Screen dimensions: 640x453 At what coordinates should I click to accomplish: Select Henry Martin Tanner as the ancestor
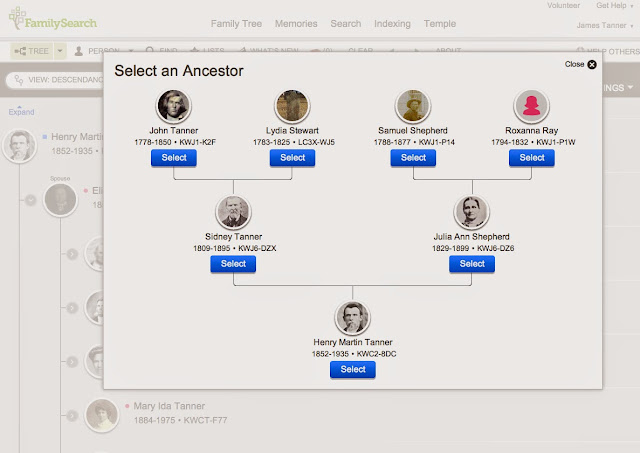coord(353,369)
